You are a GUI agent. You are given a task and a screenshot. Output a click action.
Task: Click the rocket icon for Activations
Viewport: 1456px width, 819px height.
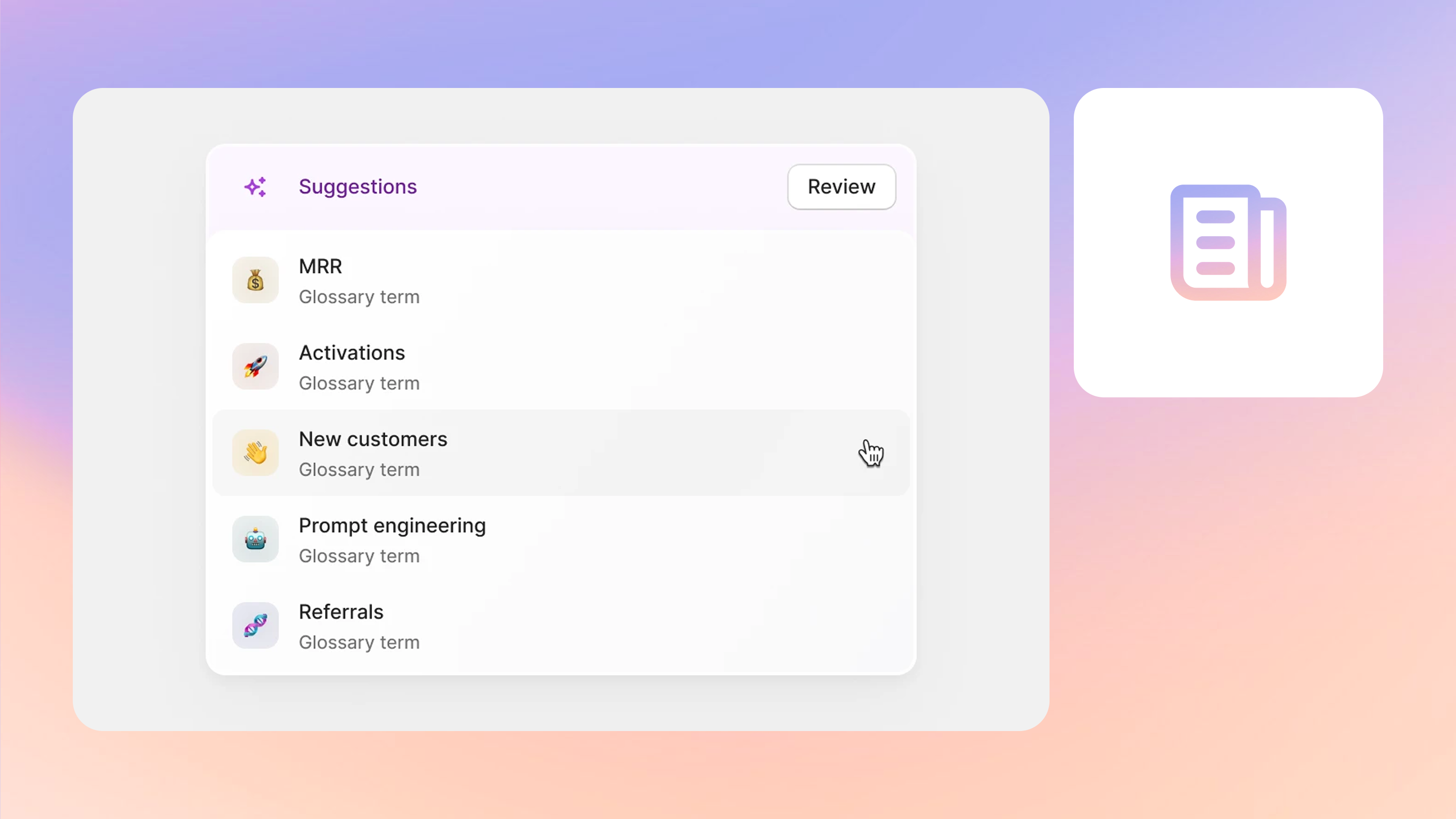click(x=255, y=367)
